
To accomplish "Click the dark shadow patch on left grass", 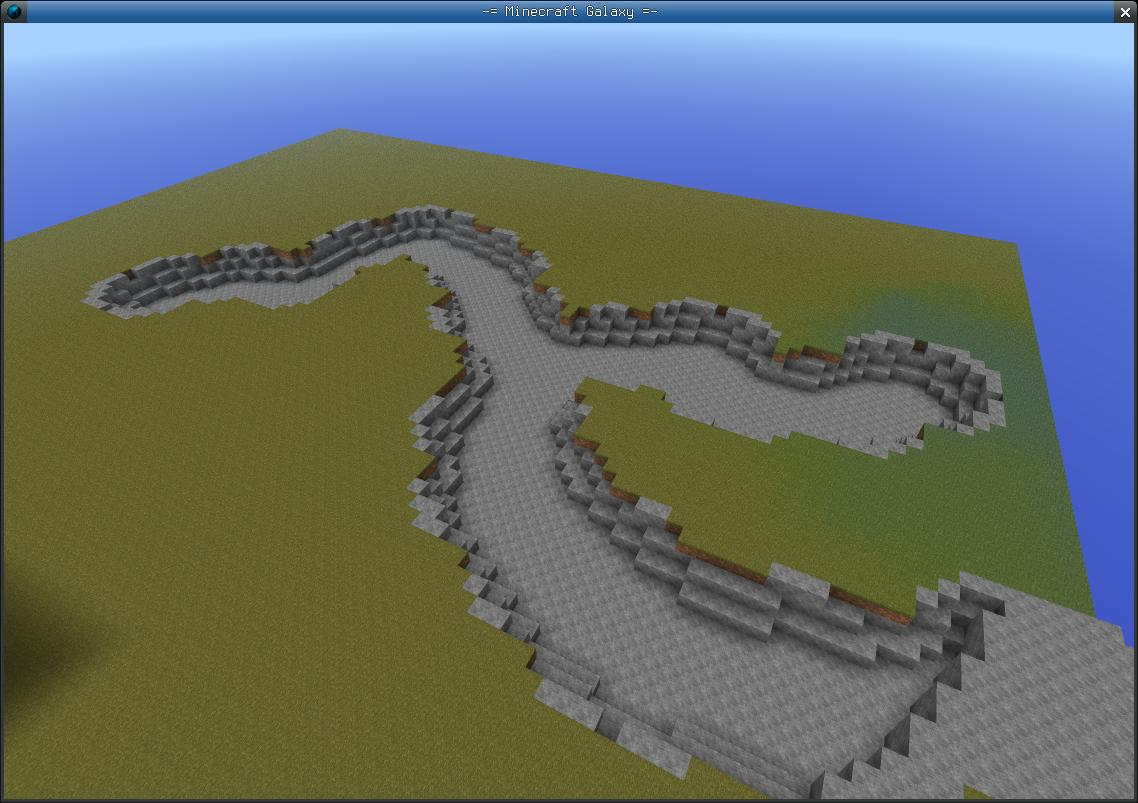I will [x=40, y=620].
